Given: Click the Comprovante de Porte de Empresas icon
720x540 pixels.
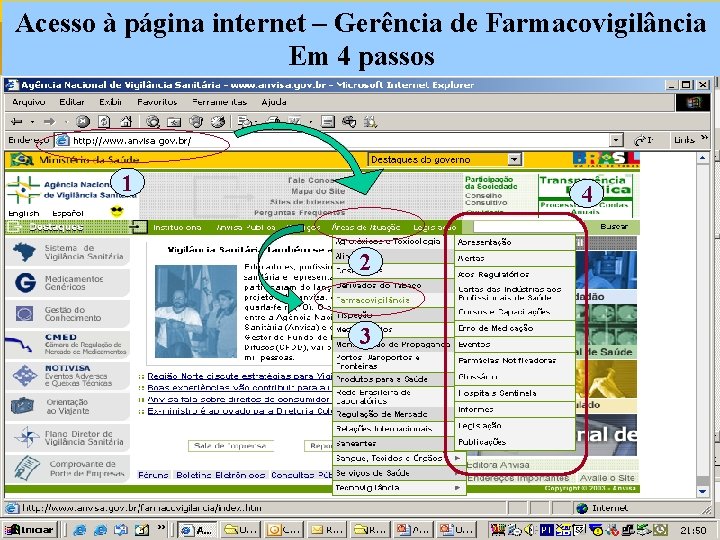Looking at the screenshot, I should coord(27,467).
